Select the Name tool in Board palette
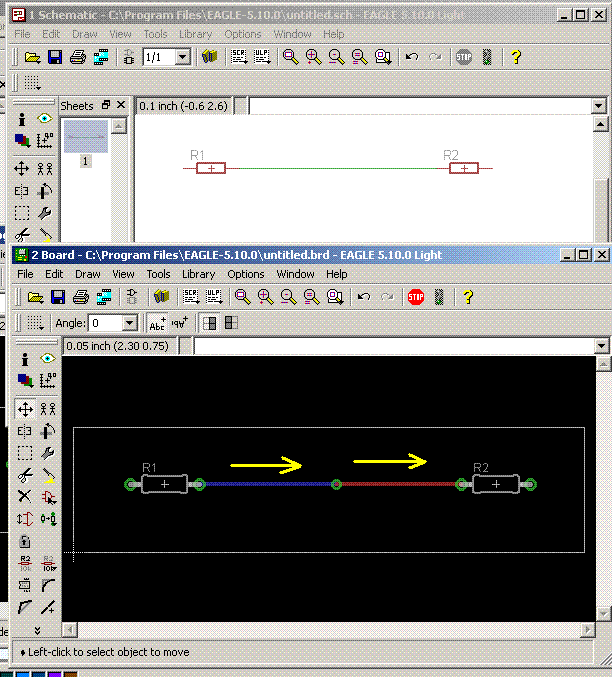This screenshot has width=612, height=677. point(25,563)
